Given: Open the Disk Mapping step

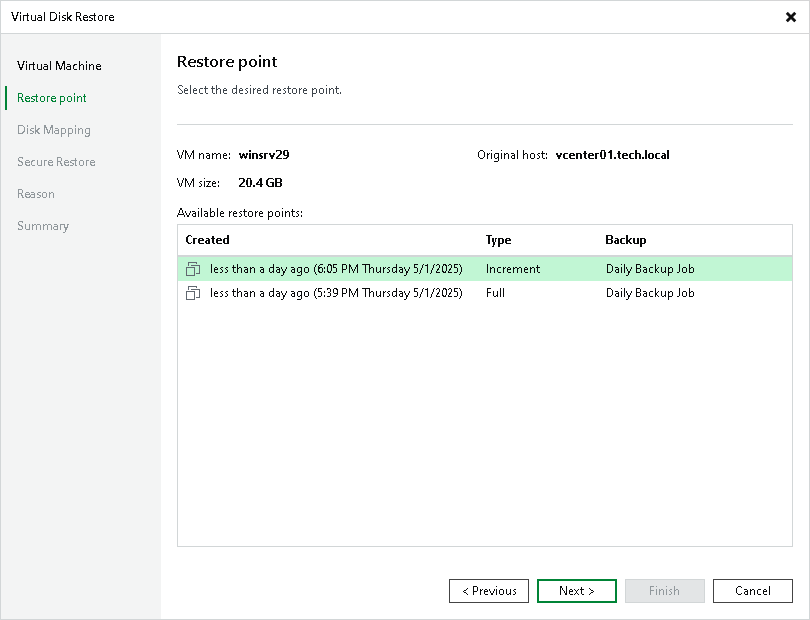Looking at the screenshot, I should tap(53, 129).
